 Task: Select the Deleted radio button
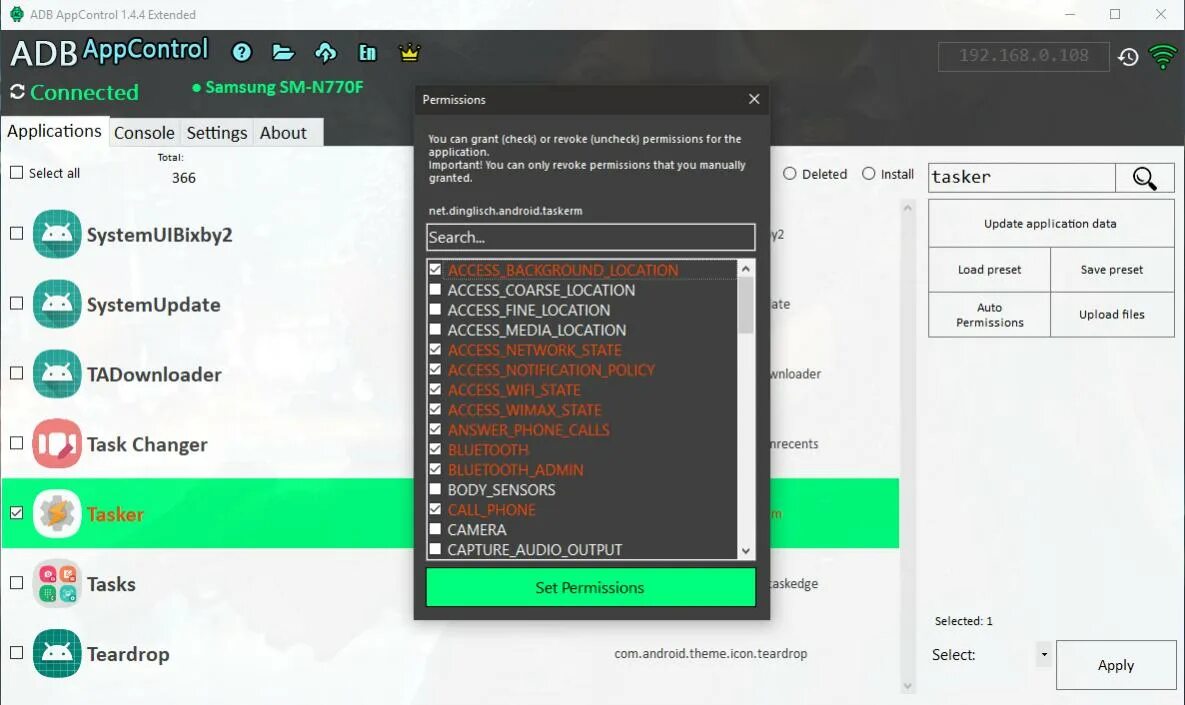pyautogui.click(x=790, y=174)
